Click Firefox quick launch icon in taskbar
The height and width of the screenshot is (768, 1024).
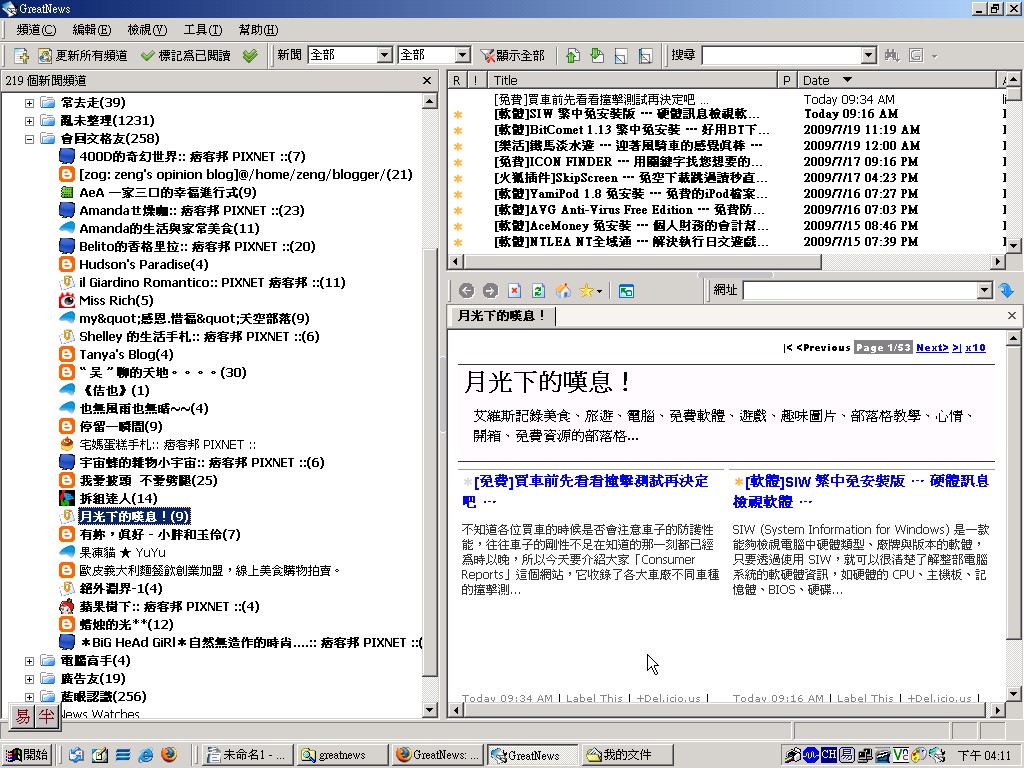pos(168,754)
